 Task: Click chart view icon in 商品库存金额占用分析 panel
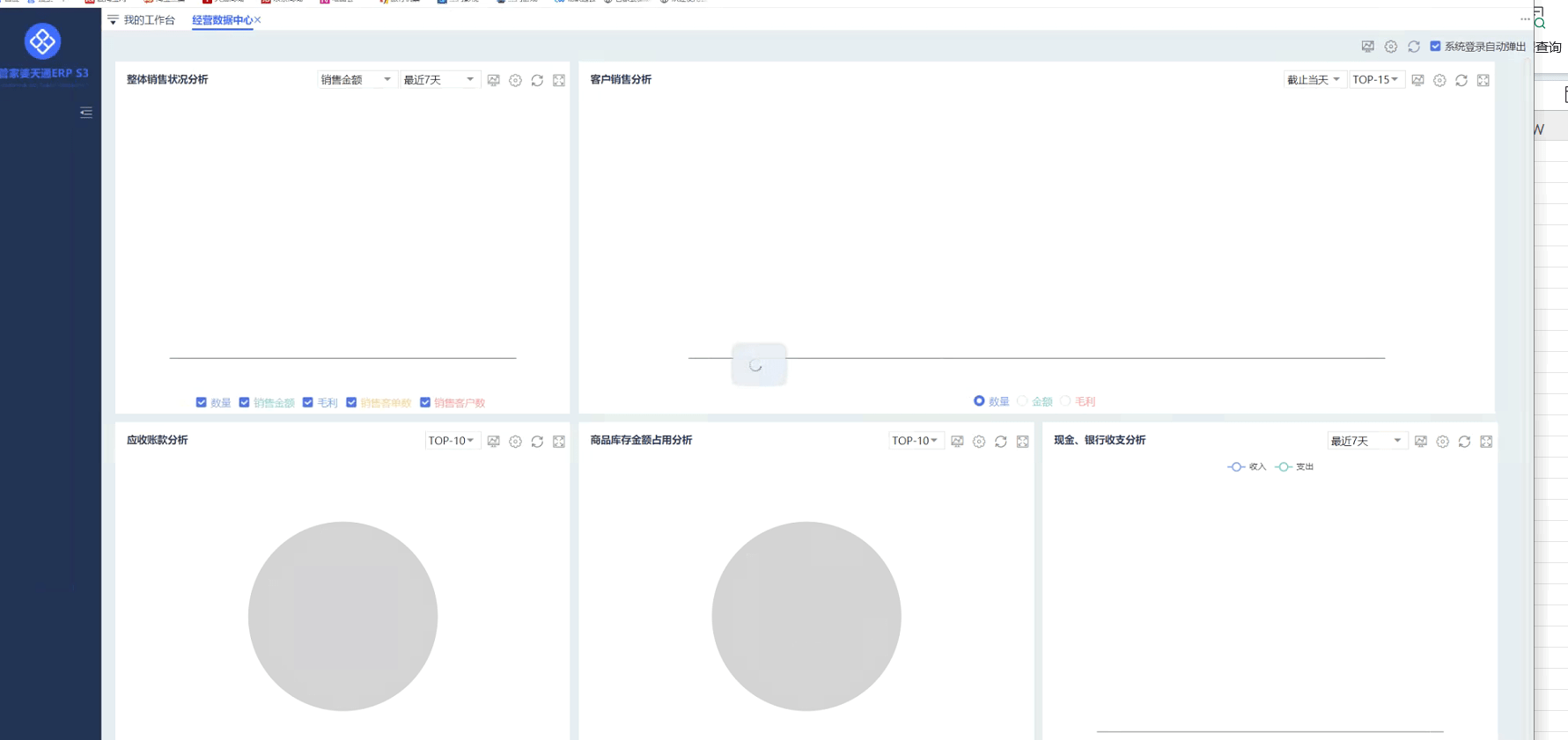[957, 442]
